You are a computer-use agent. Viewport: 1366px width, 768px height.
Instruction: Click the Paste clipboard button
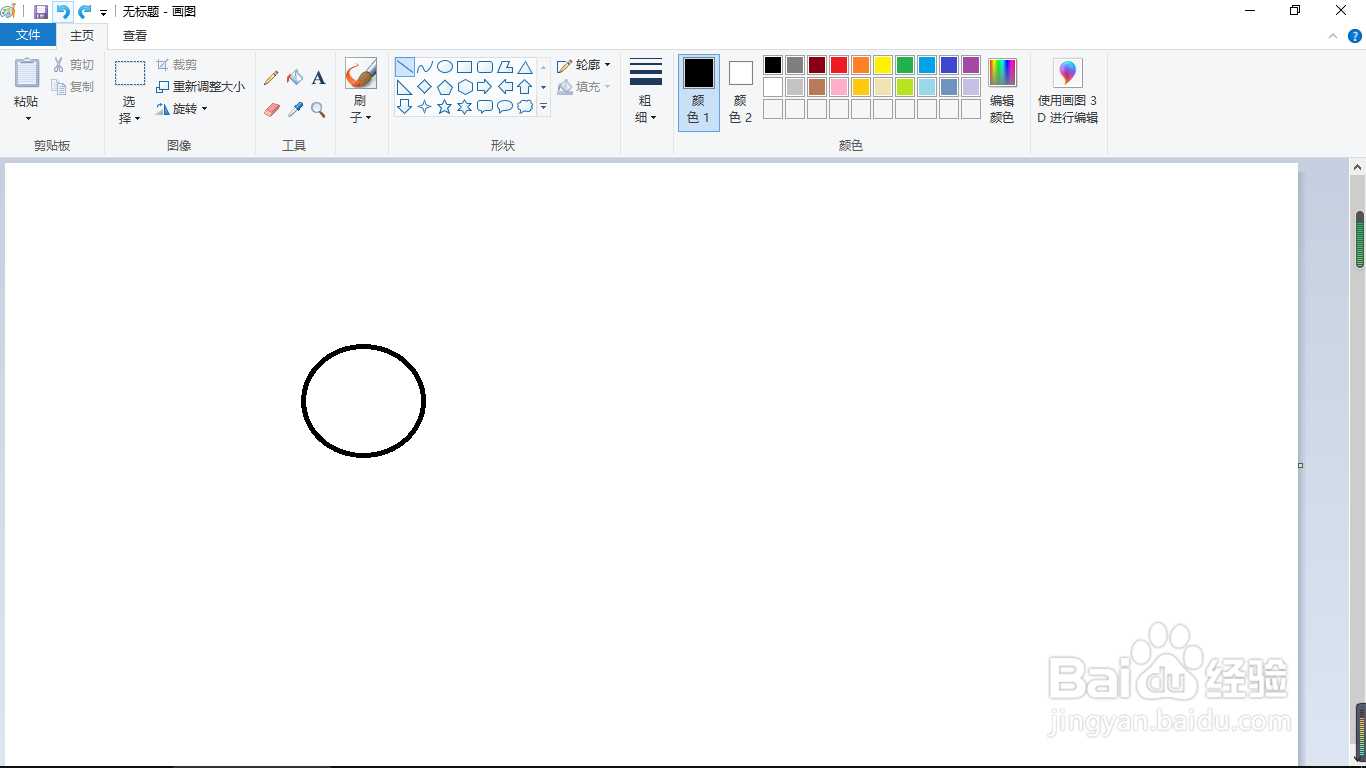point(27,73)
